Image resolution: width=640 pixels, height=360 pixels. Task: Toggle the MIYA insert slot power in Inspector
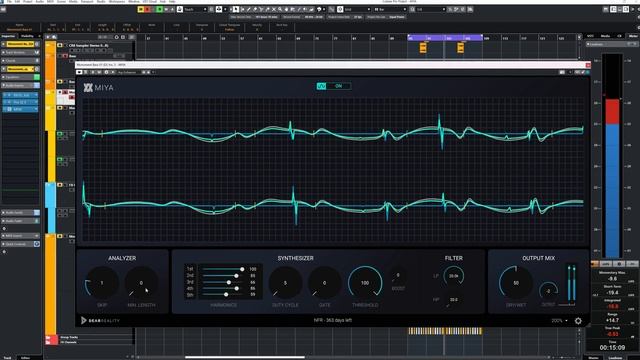(9, 109)
